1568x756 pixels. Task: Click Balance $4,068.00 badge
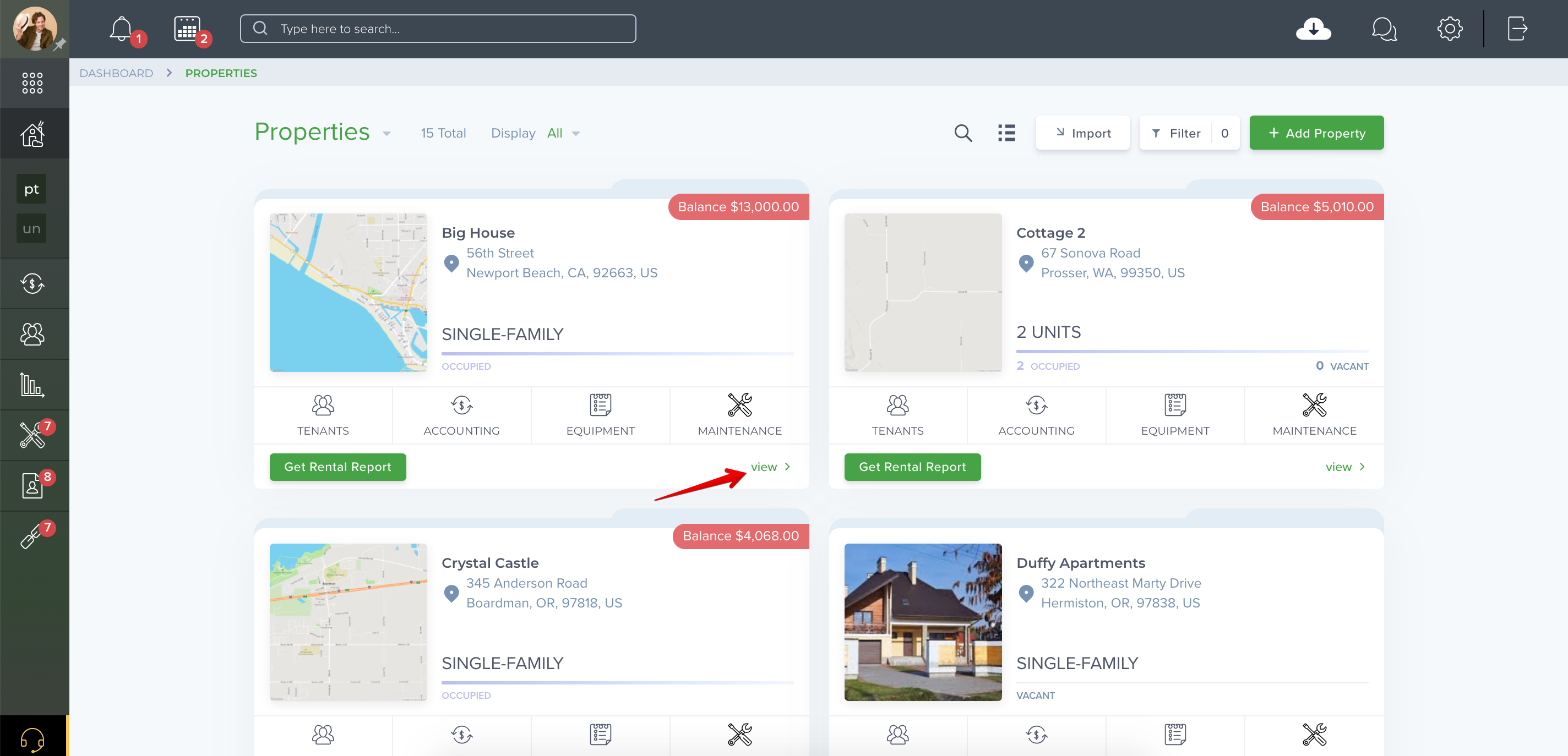(741, 536)
